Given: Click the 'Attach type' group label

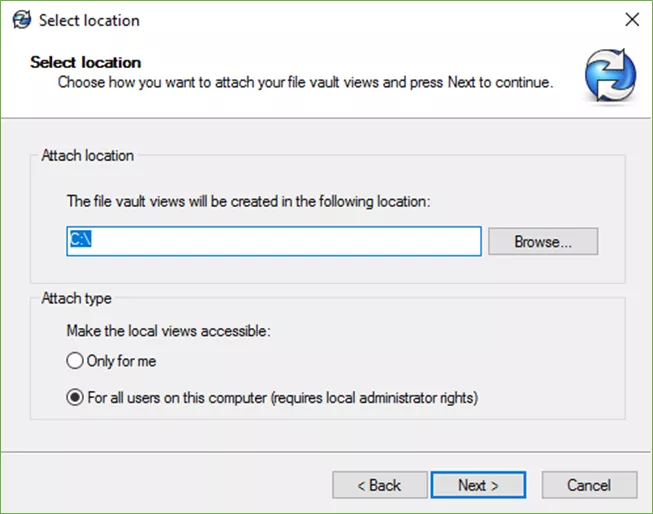Looking at the screenshot, I should pos(77,298).
